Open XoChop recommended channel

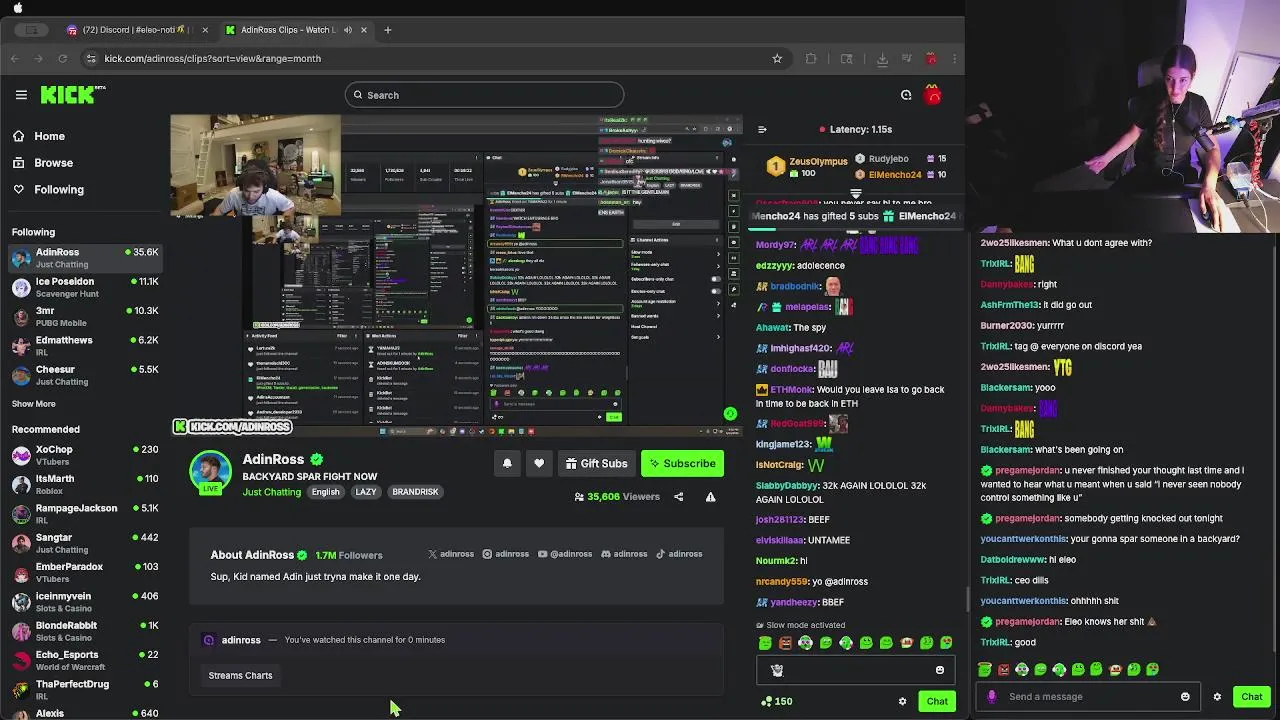[x=85, y=455]
